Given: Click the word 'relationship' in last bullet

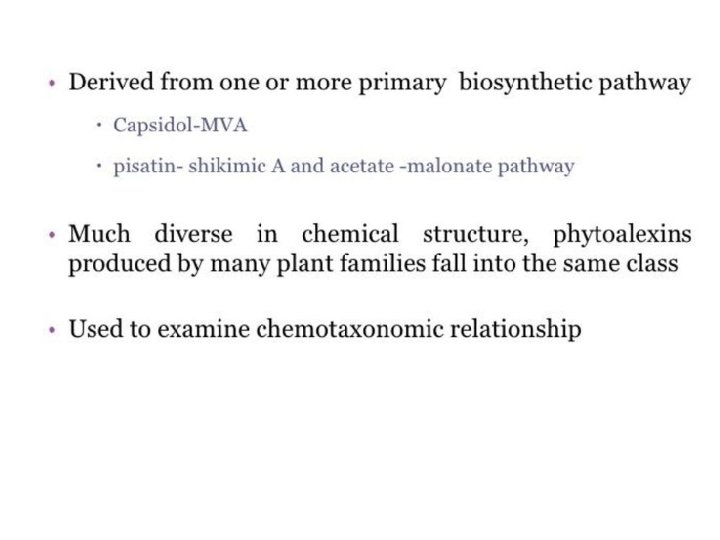Looking at the screenshot, I should click(x=516, y=329).
